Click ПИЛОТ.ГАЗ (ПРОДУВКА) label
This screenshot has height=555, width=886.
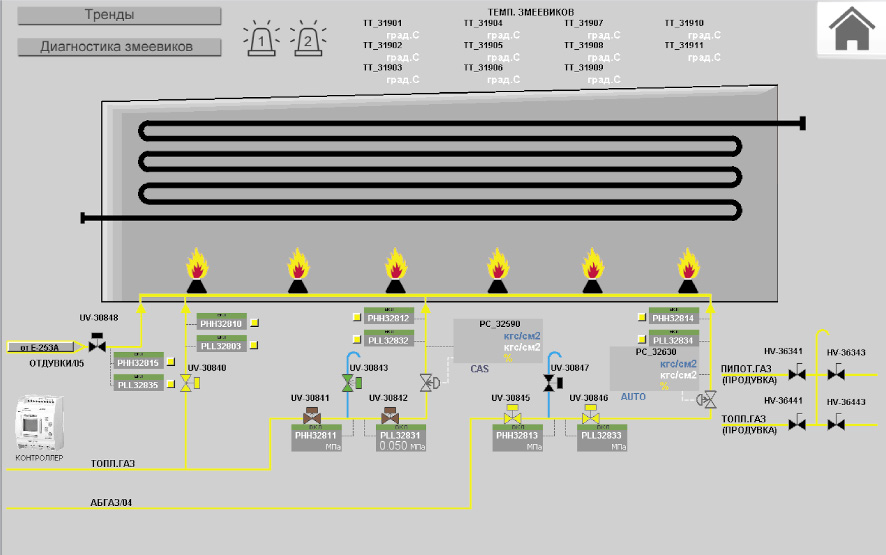click(749, 374)
